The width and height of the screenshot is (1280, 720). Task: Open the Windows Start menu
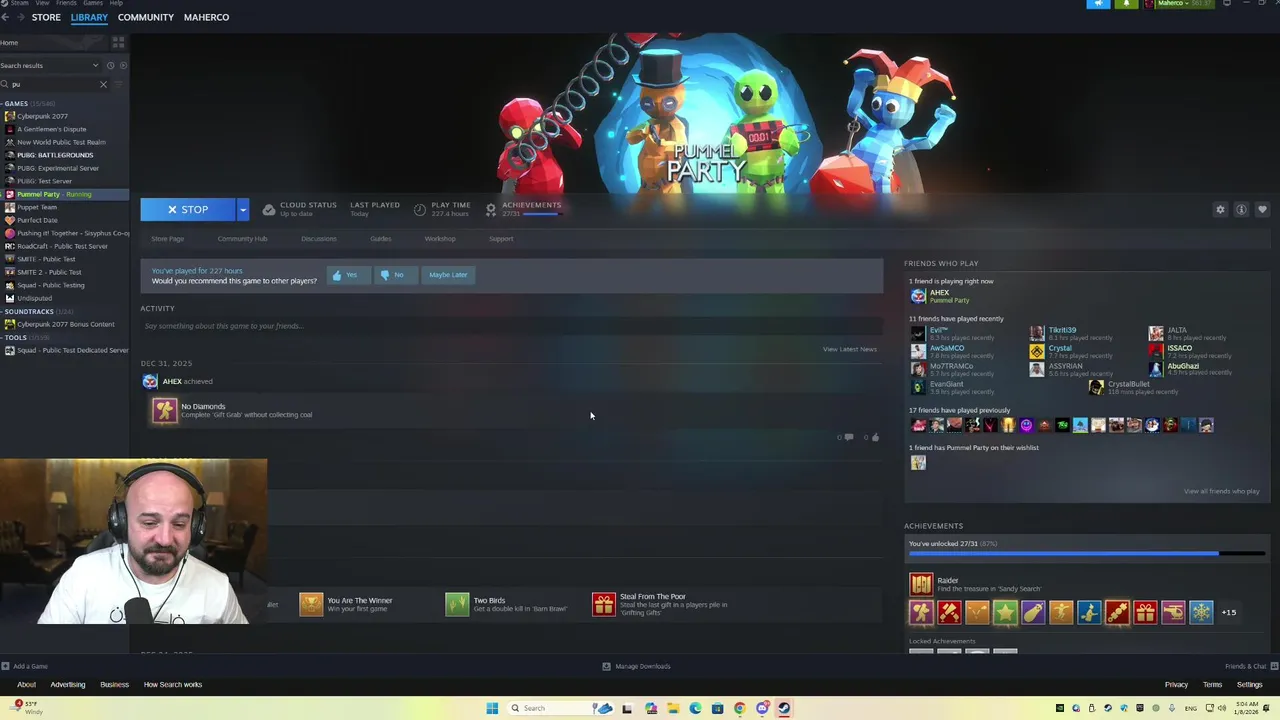click(x=492, y=708)
